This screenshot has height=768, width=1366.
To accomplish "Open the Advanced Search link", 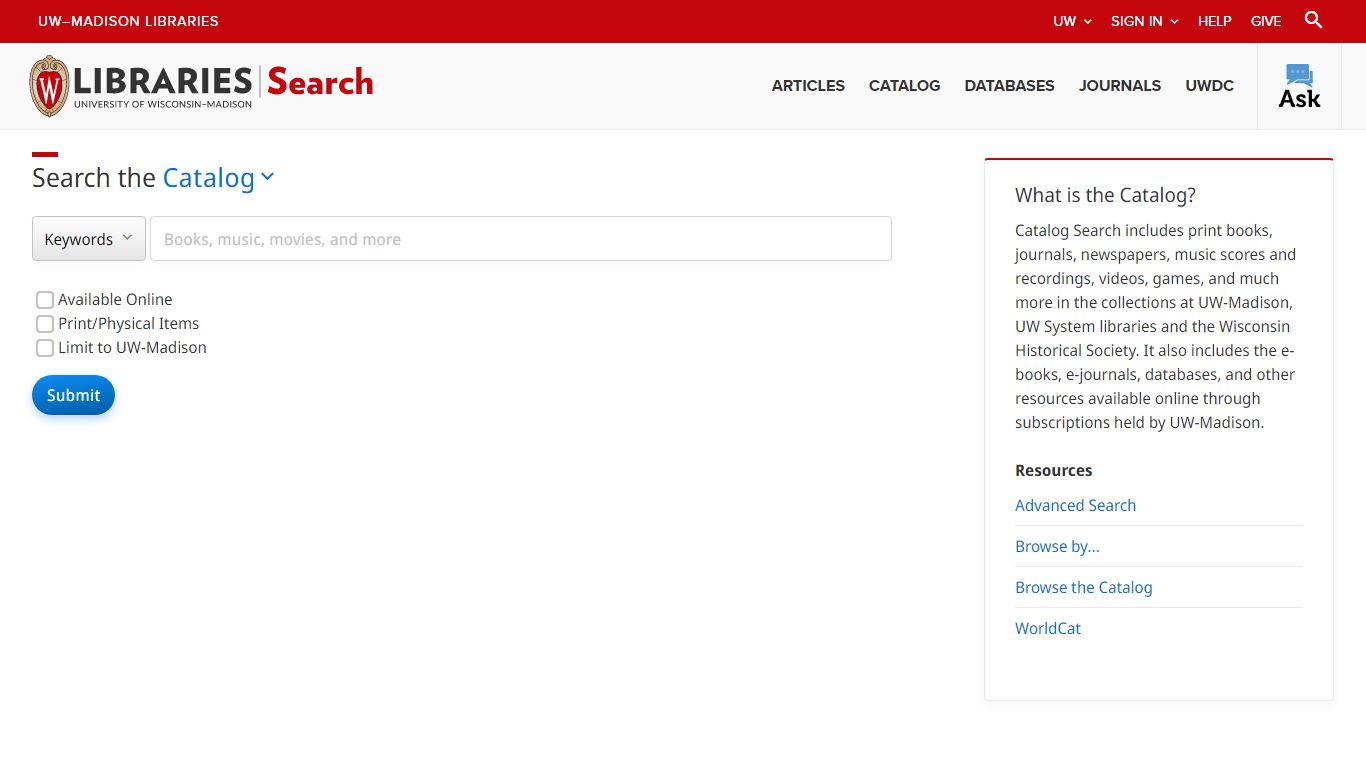I will tap(1075, 505).
